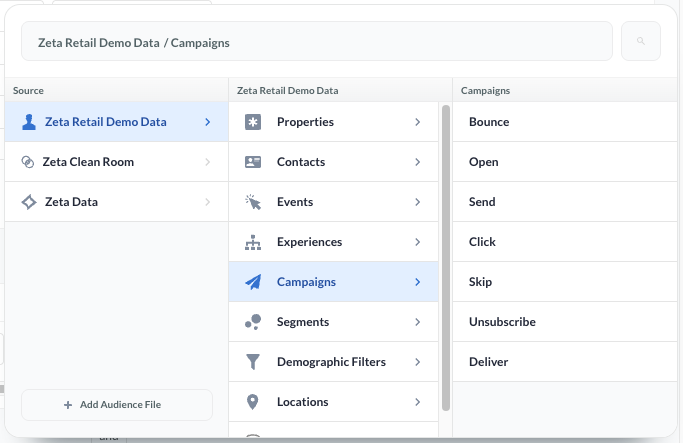Open the Segments category
Viewport: 683px width, 443px height.
(333, 322)
